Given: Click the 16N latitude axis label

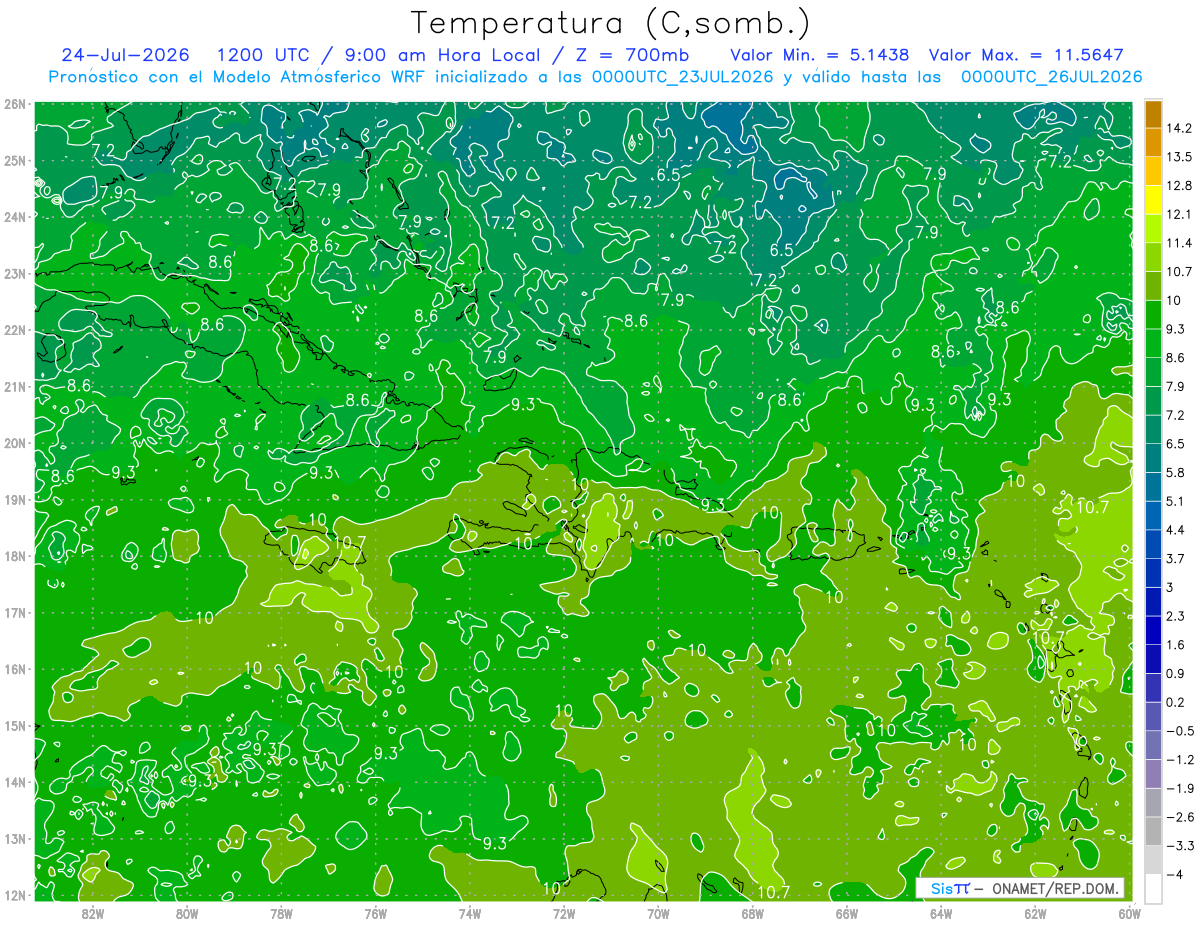Looking at the screenshot, I should tap(14, 669).
